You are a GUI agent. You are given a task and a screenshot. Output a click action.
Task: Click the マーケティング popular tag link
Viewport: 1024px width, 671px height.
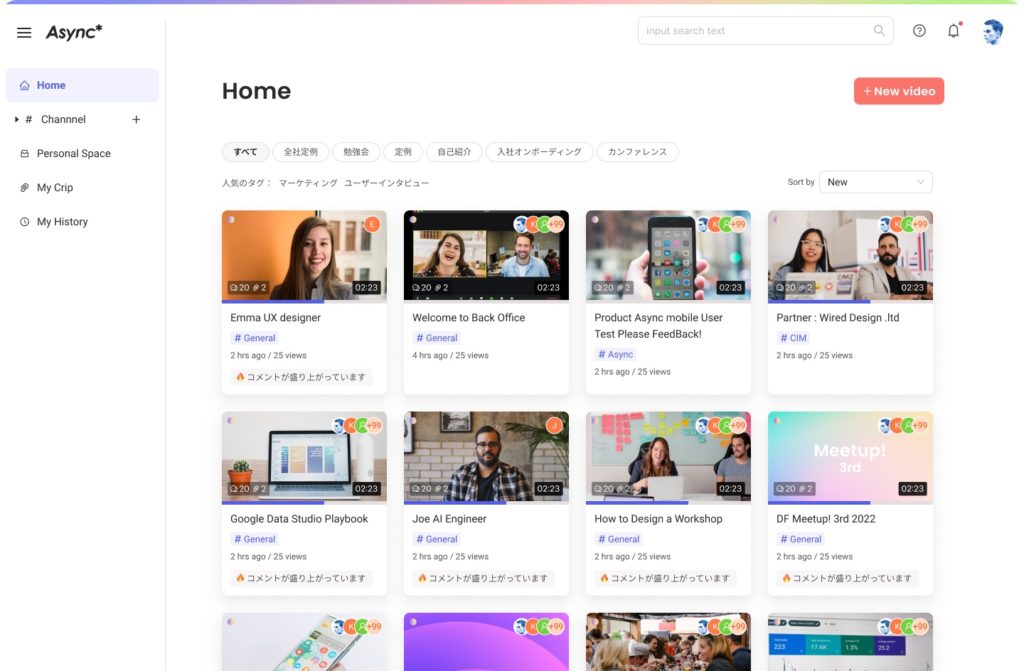point(308,183)
